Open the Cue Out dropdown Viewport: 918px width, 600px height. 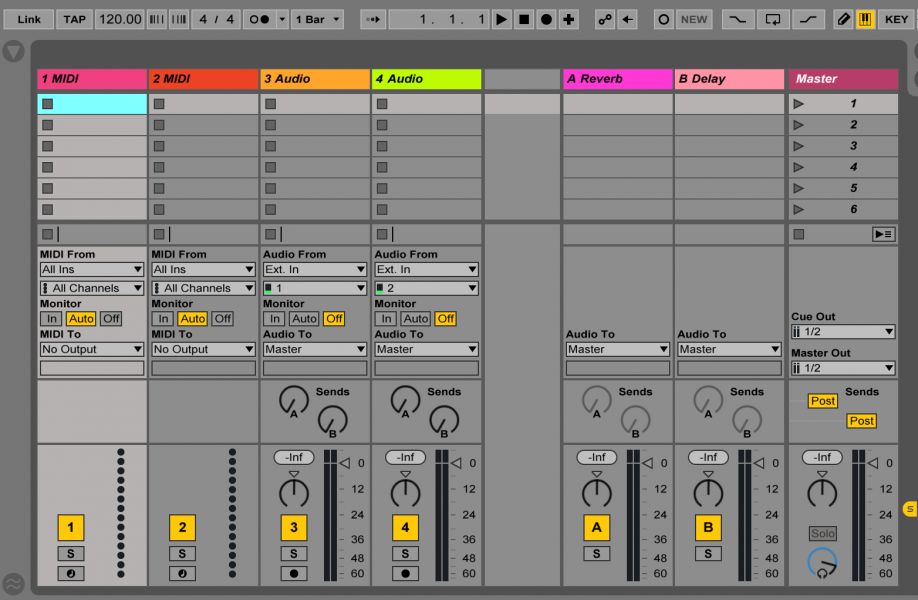[842, 332]
